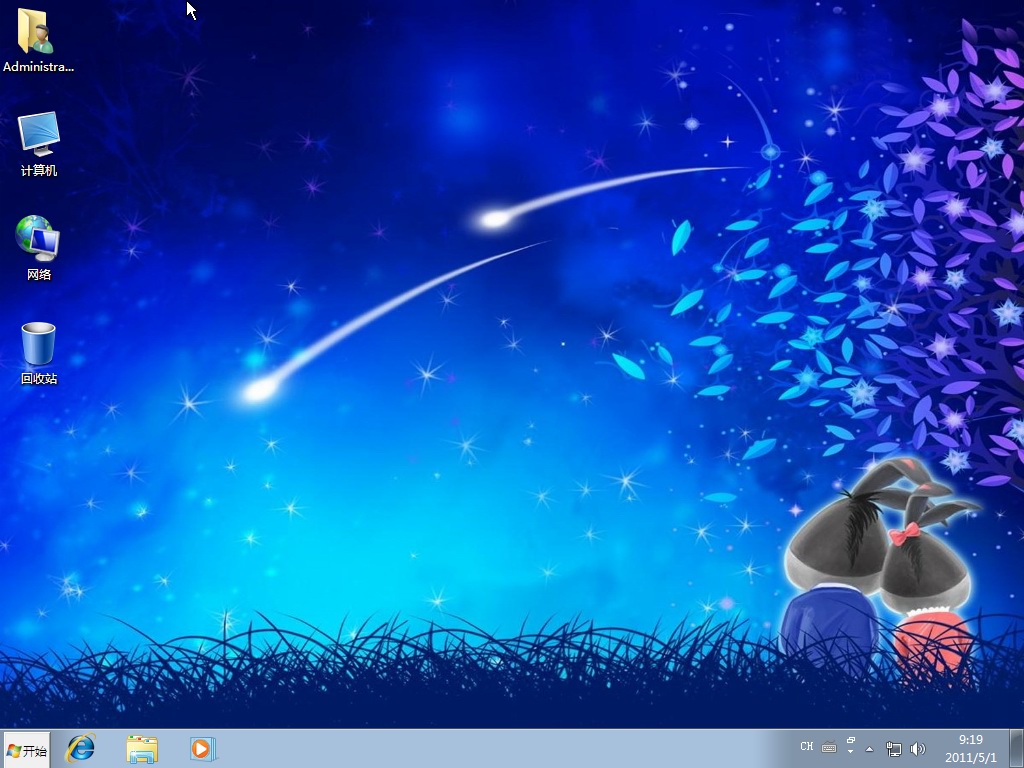Select the Administrator folder desktop icon
The height and width of the screenshot is (768, 1024).
click(38, 40)
